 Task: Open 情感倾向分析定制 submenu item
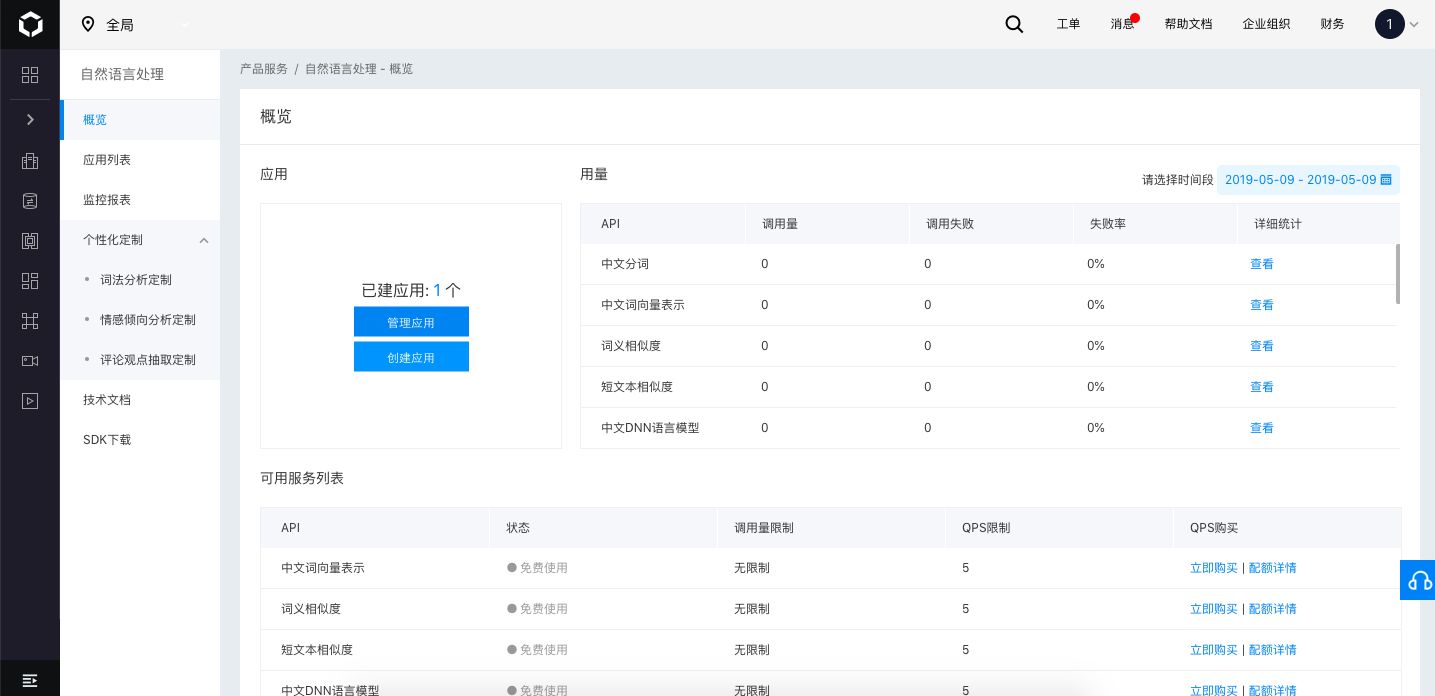148,320
